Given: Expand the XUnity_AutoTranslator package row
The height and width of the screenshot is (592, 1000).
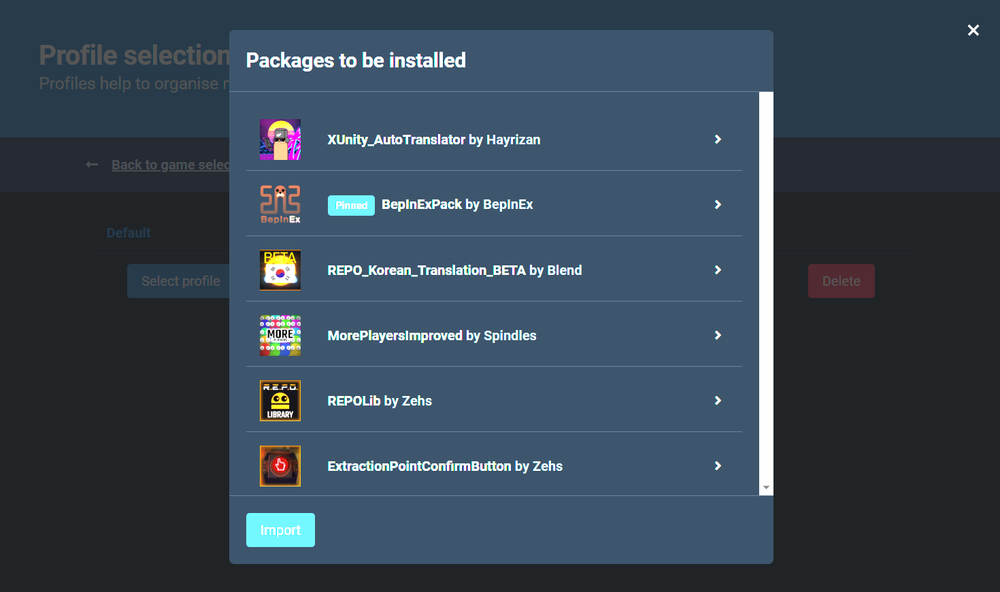Looking at the screenshot, I should (718, 140).
